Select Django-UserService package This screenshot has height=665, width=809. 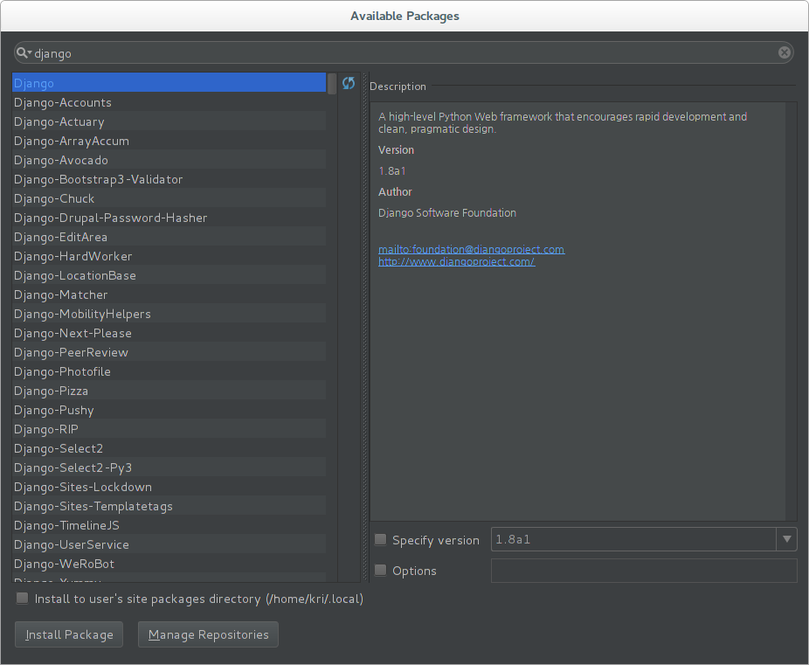[x=169, y=544]
